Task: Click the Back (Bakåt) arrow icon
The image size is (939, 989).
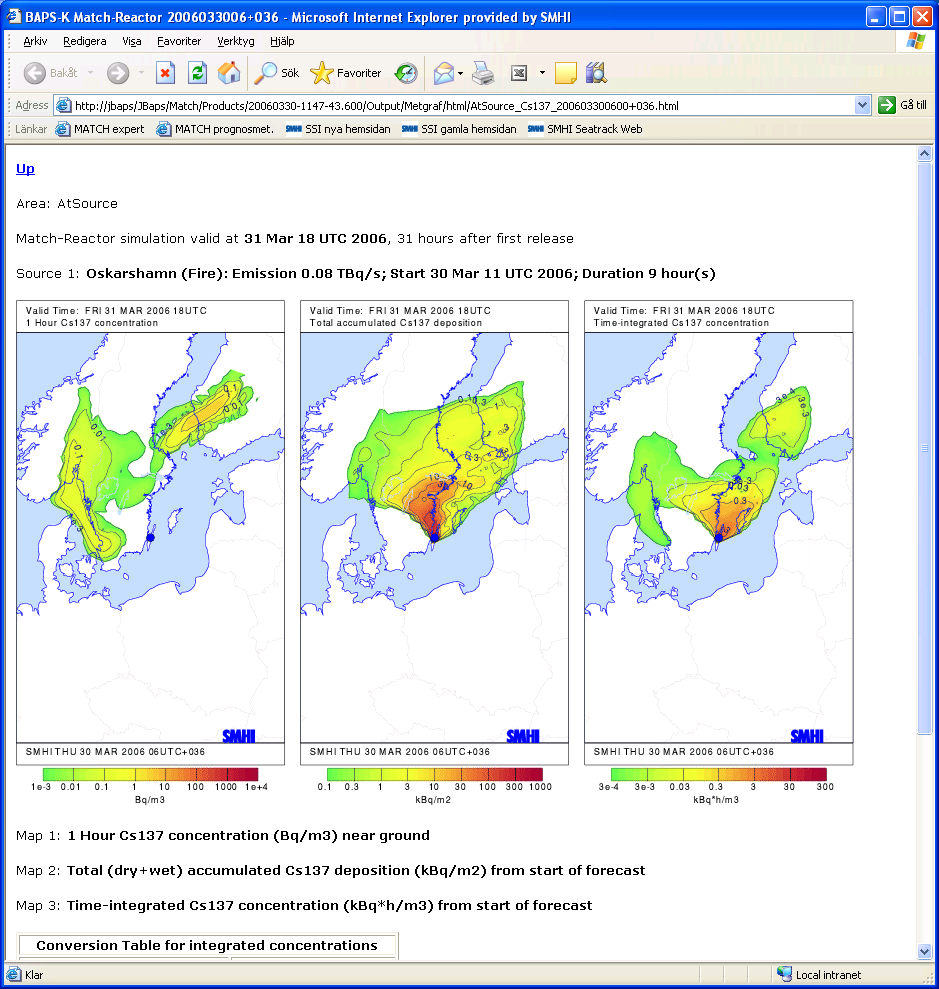Action: (35, 73)
